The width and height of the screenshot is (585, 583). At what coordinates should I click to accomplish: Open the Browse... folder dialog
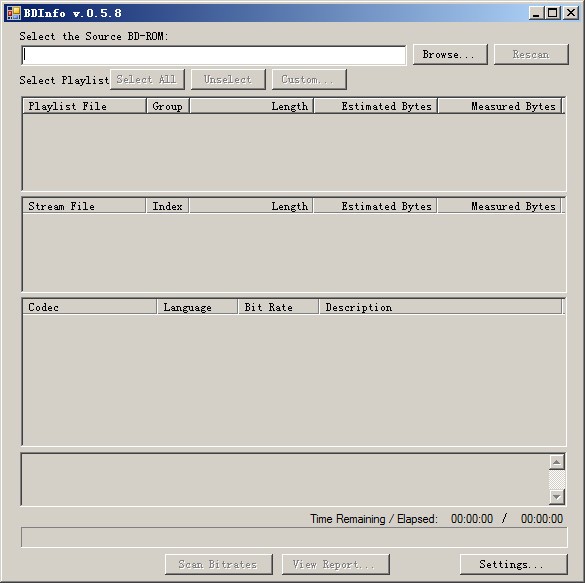click(450, 54)
